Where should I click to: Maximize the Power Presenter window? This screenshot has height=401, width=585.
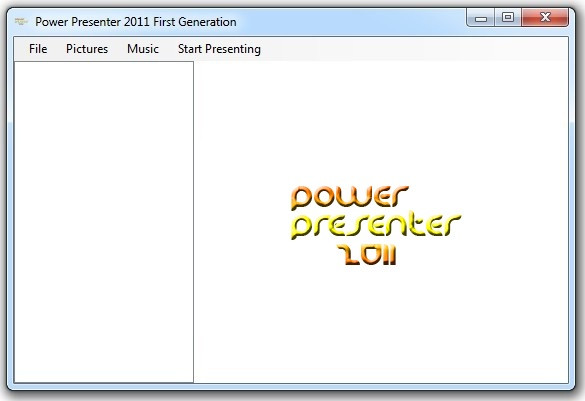508,18
